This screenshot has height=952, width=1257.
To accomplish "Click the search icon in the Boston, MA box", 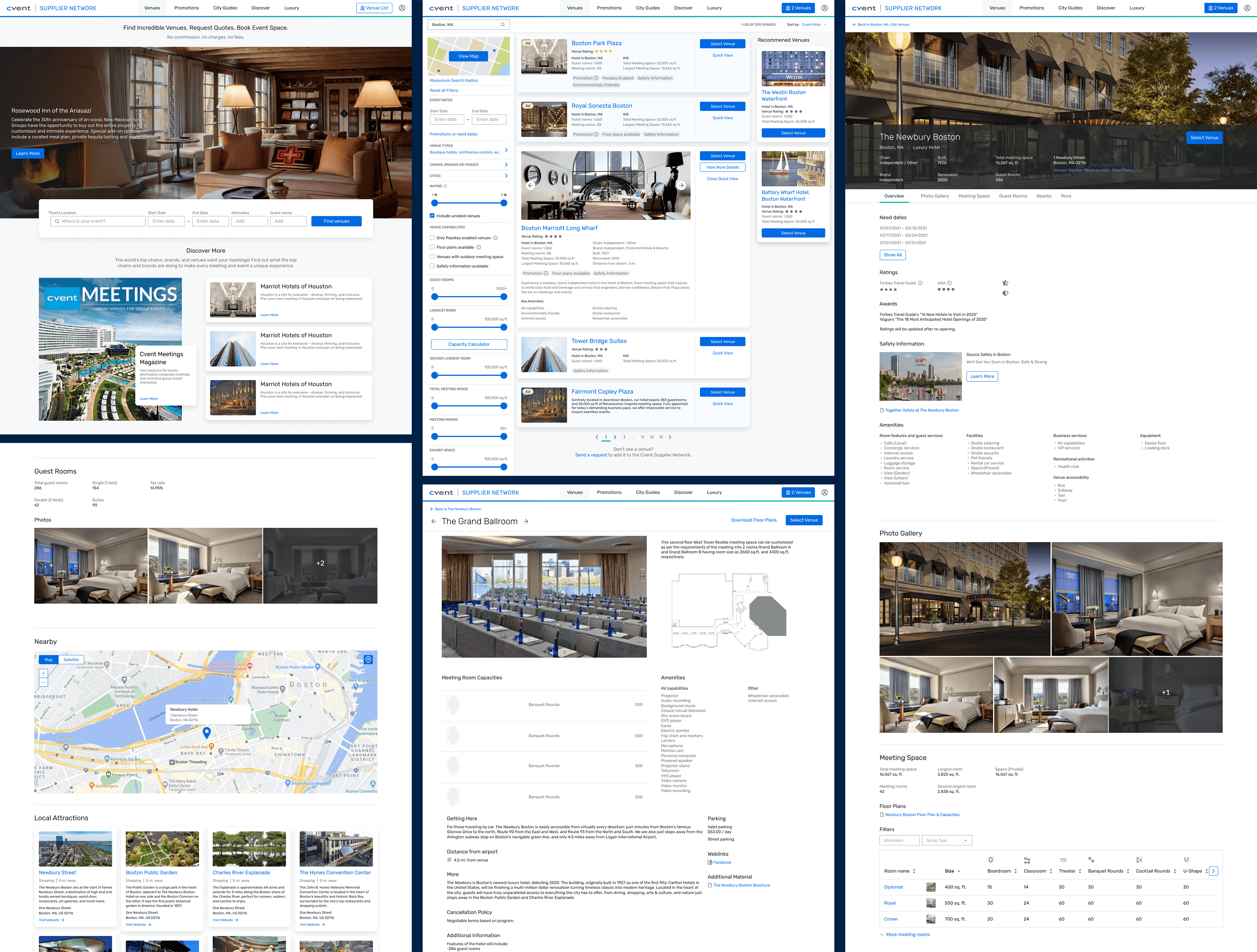I will [502, 24].
